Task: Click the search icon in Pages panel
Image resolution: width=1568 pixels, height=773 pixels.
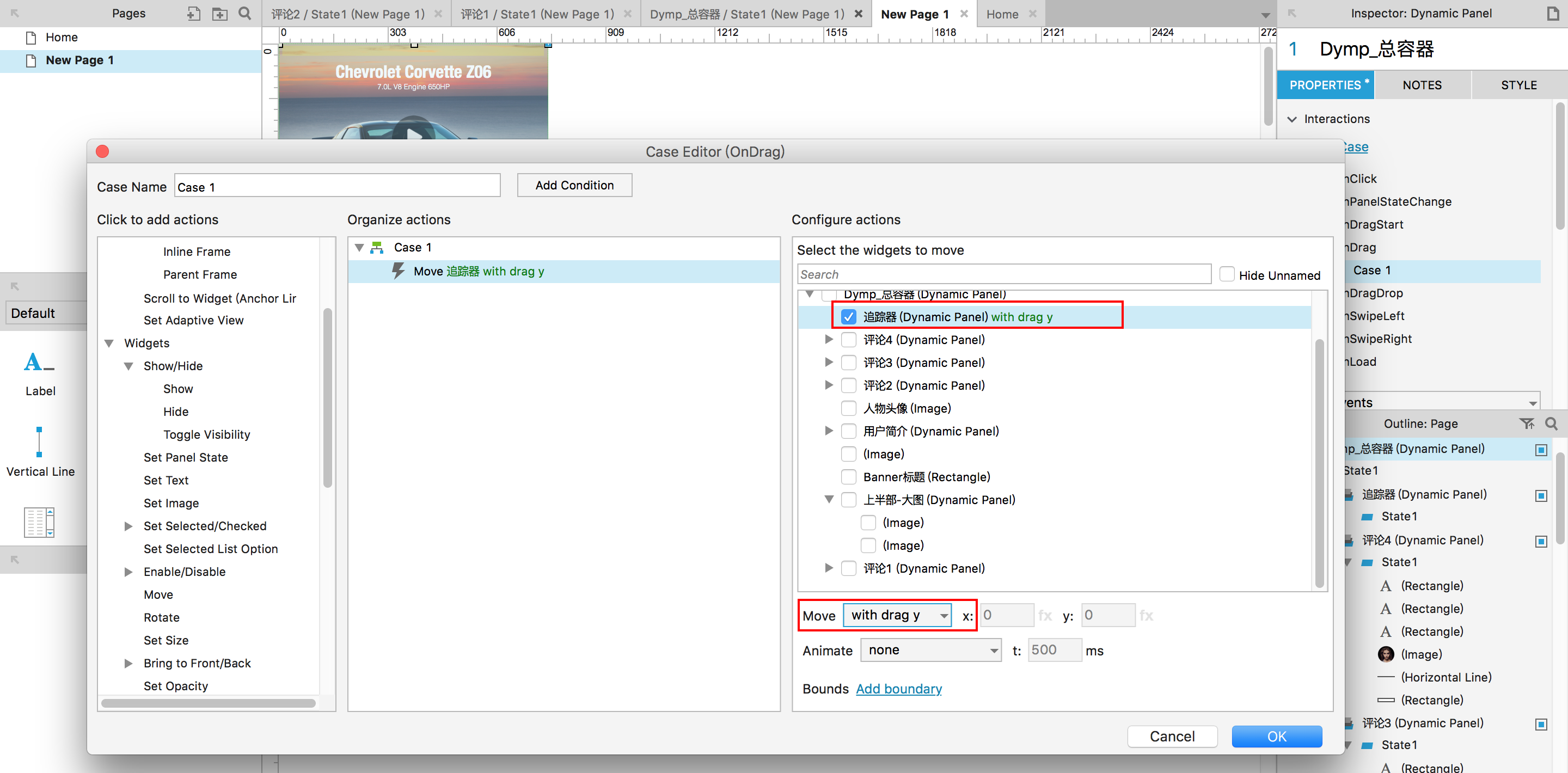Action: [244, 14]
